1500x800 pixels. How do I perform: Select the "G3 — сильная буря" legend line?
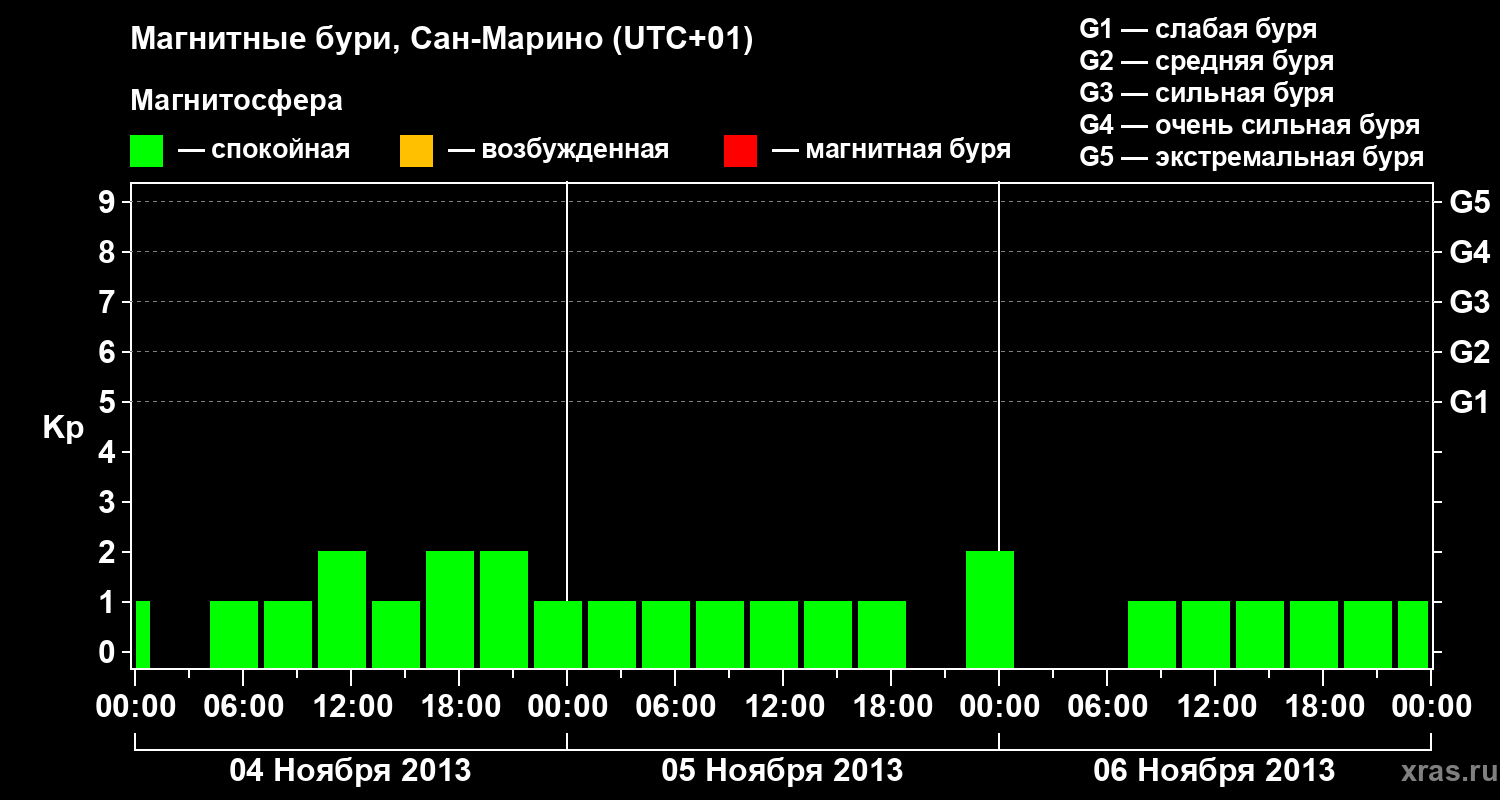1206,93
